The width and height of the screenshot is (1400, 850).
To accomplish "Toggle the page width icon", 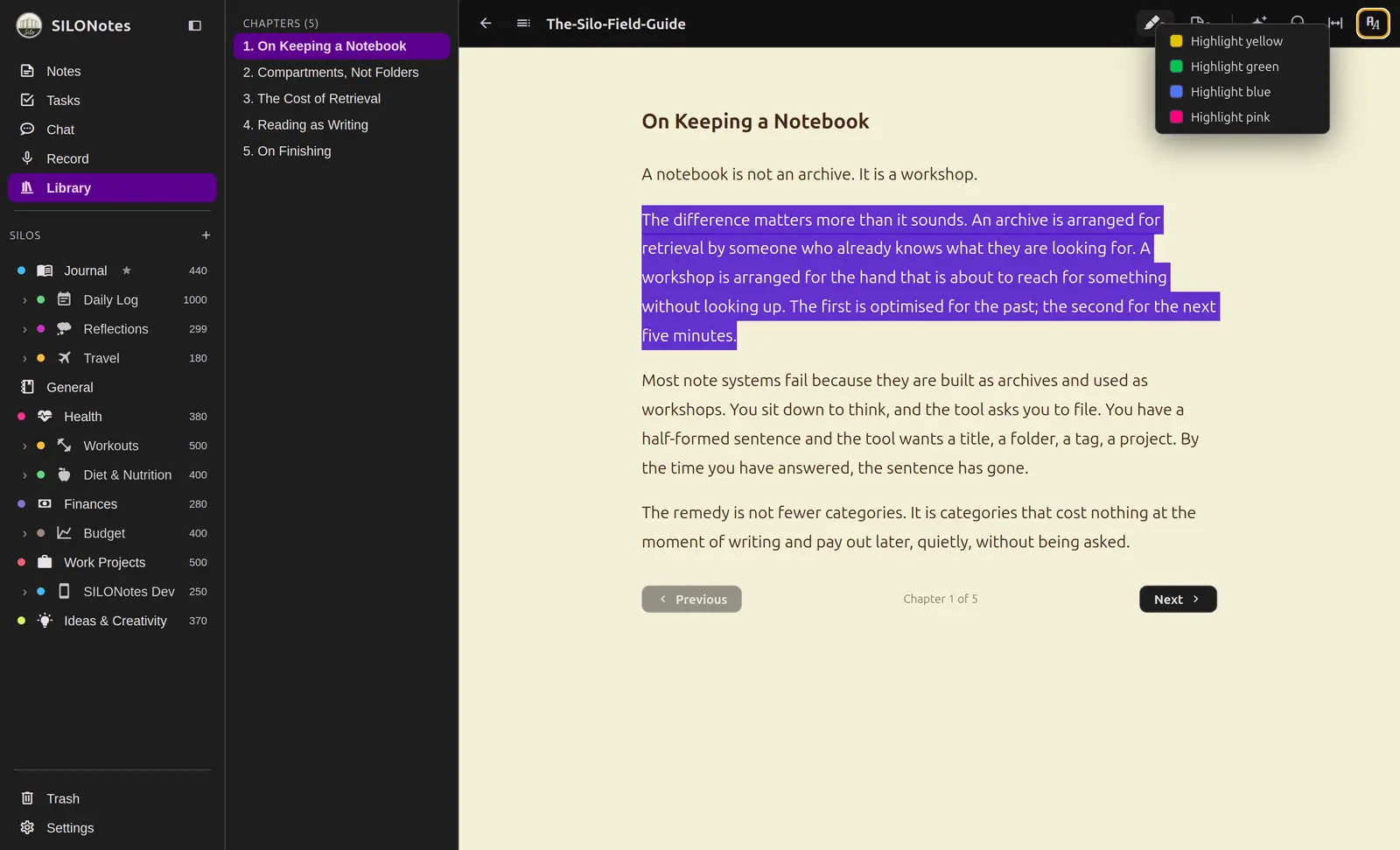I will click(1335, 24).
